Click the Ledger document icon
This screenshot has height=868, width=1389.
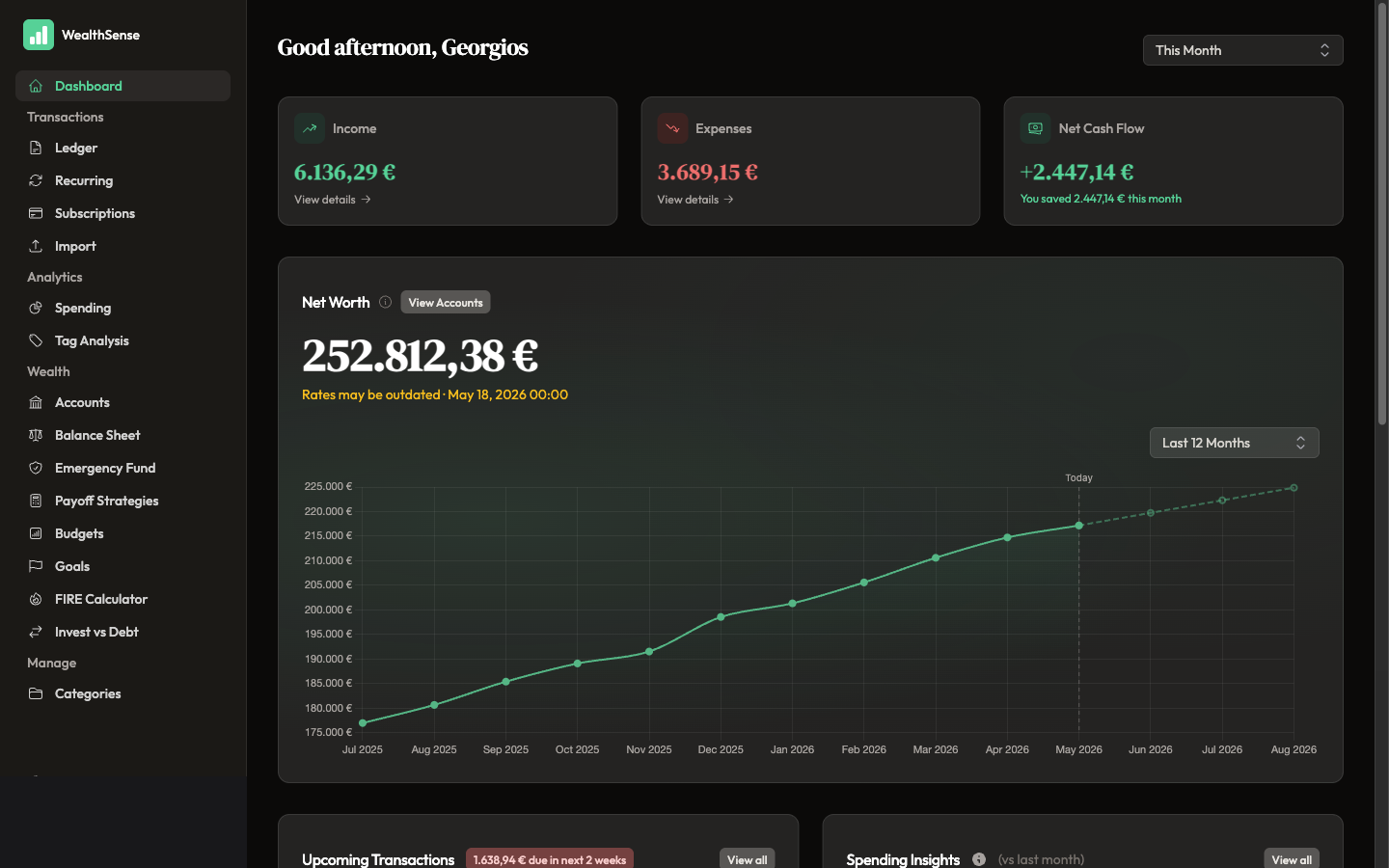pyautogui.click(x=36, y=148)
